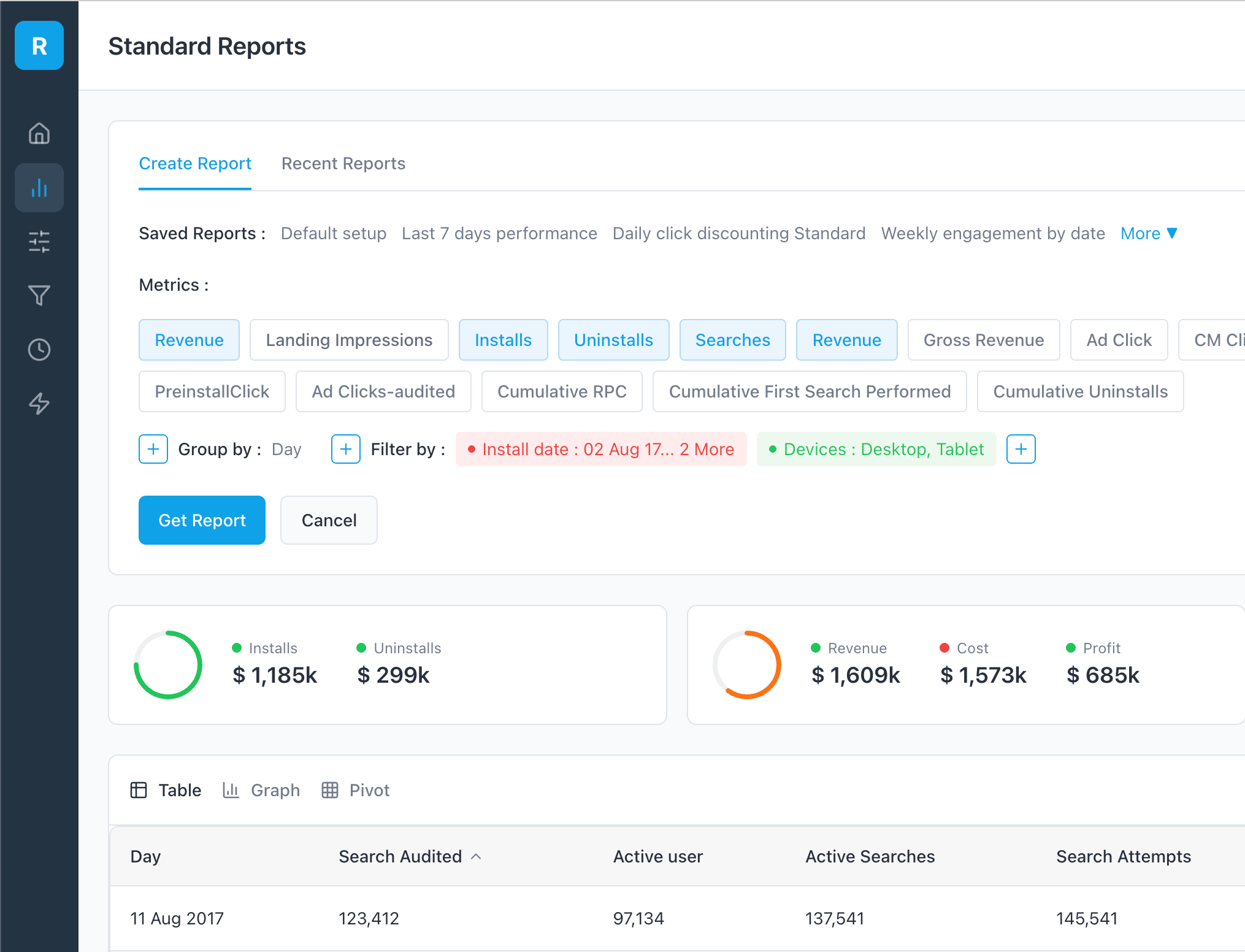Toggle the first Revenue metric chip
Viewport: 1245px width, 952px height.
(189, 340)
